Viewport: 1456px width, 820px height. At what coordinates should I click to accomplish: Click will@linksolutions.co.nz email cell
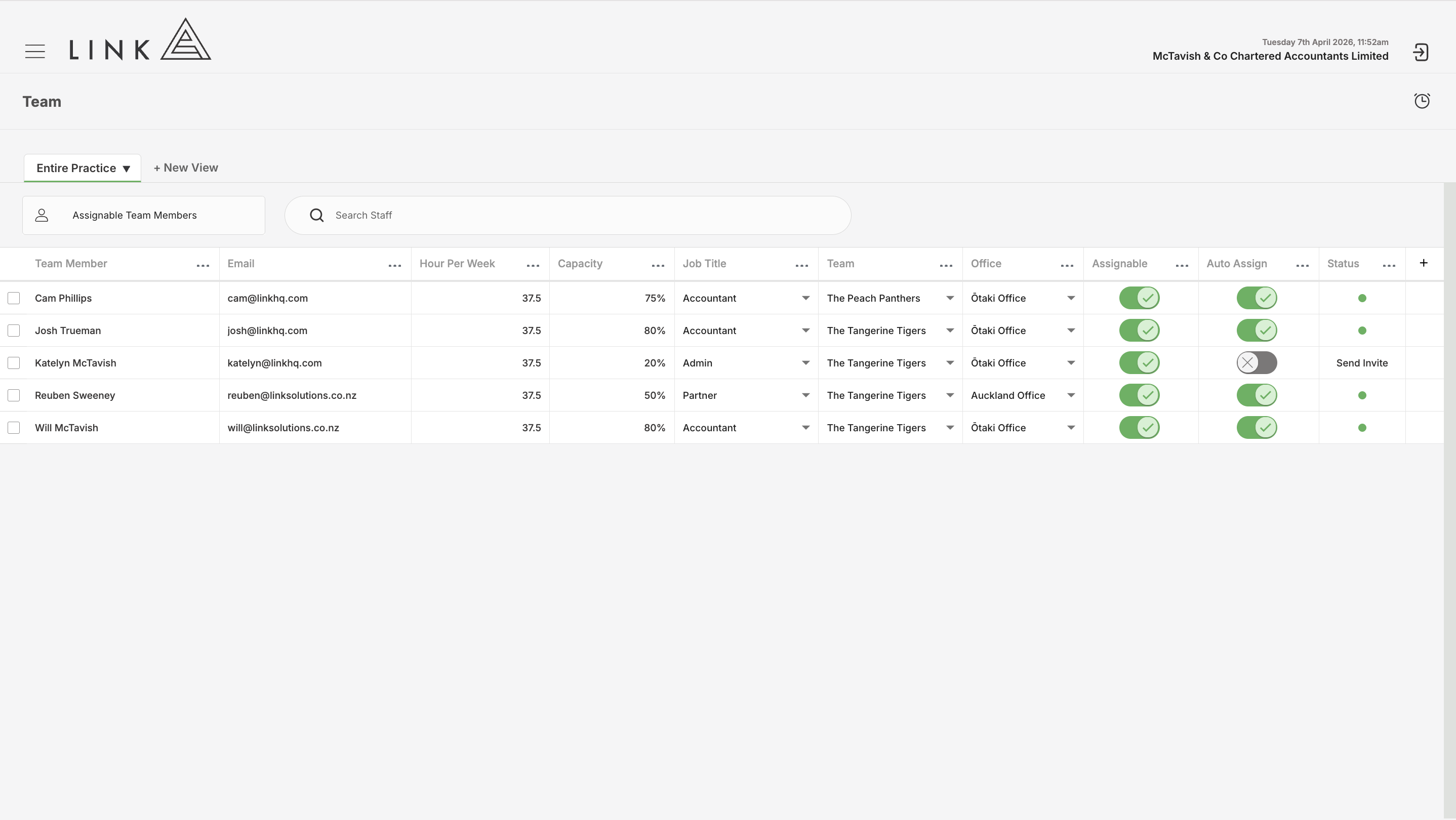315,428
